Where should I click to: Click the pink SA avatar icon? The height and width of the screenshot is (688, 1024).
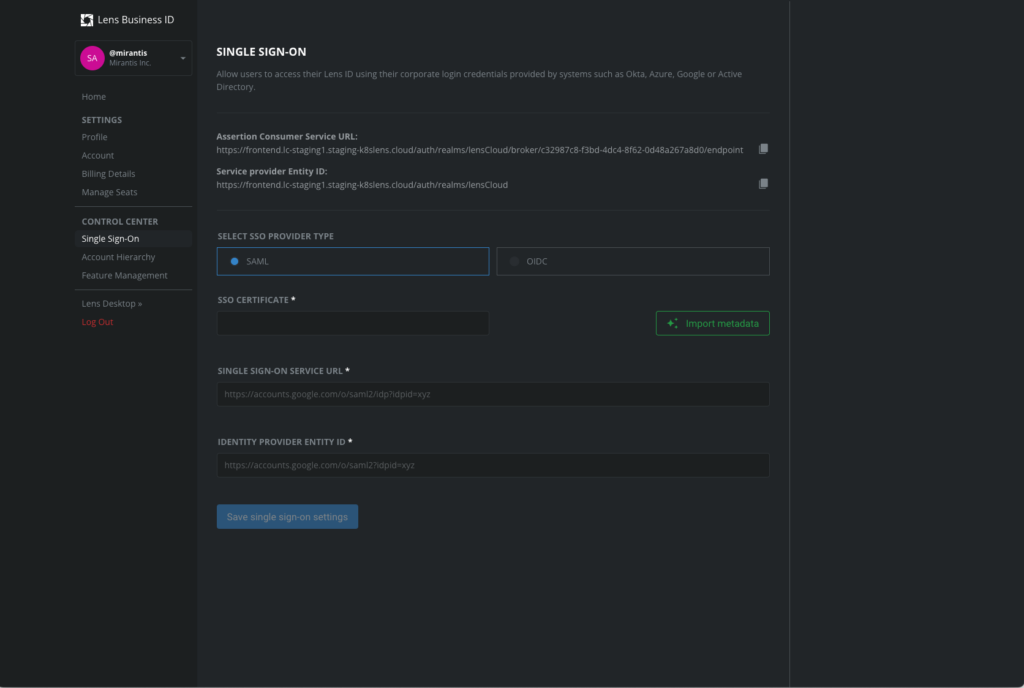[92, 59]
